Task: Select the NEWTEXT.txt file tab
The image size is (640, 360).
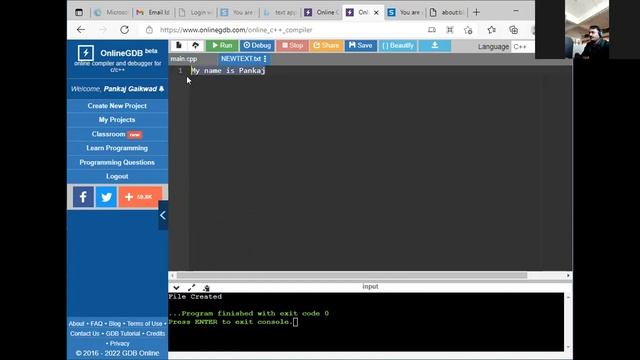Action: [x=240, y=59]
